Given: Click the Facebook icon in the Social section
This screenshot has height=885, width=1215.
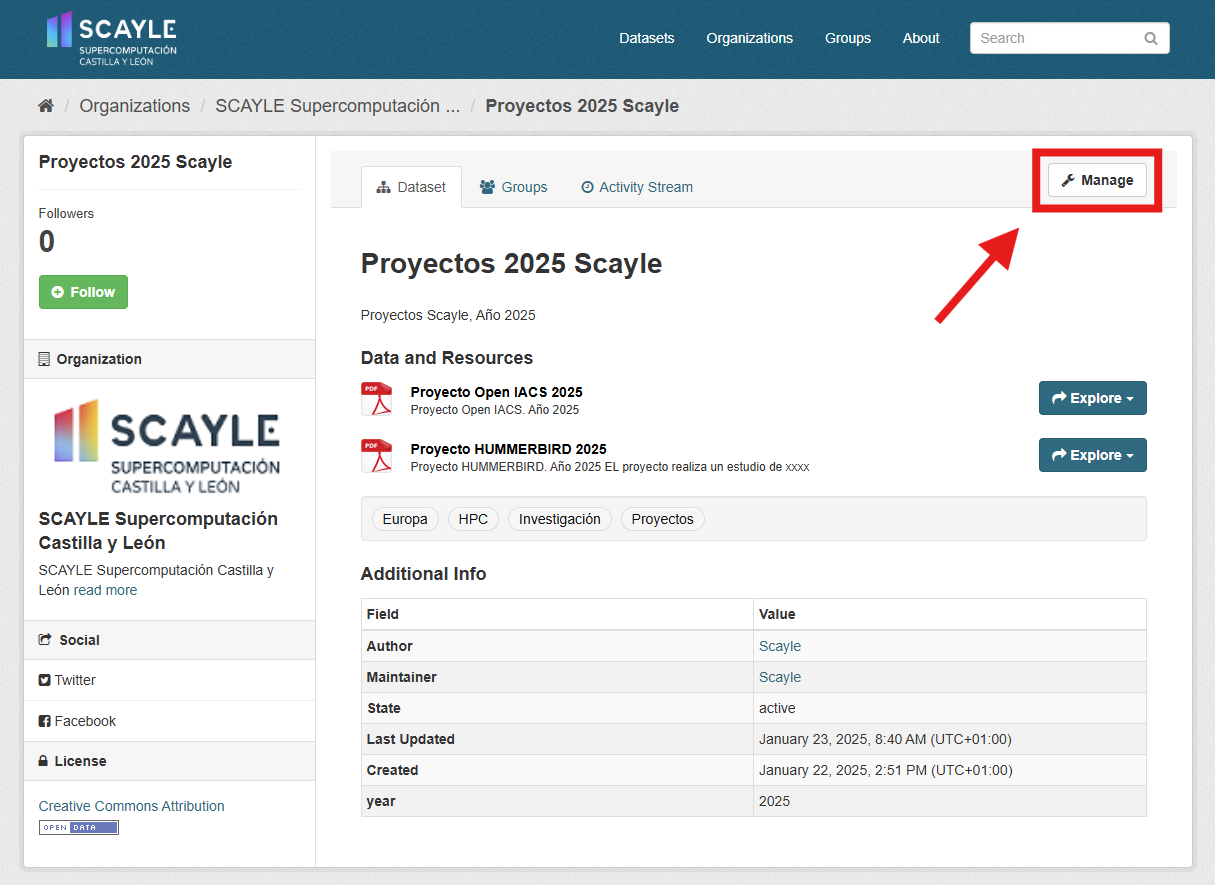Looking at the screenshot, I should [45, 721].
